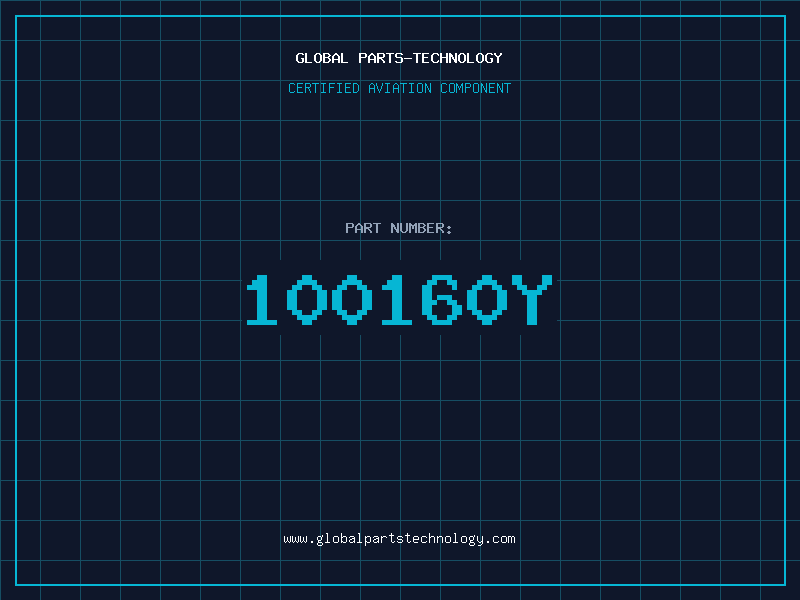Click the PART NUMBER: label
This screenshot has height=600, width=800.
click(399, 228)
